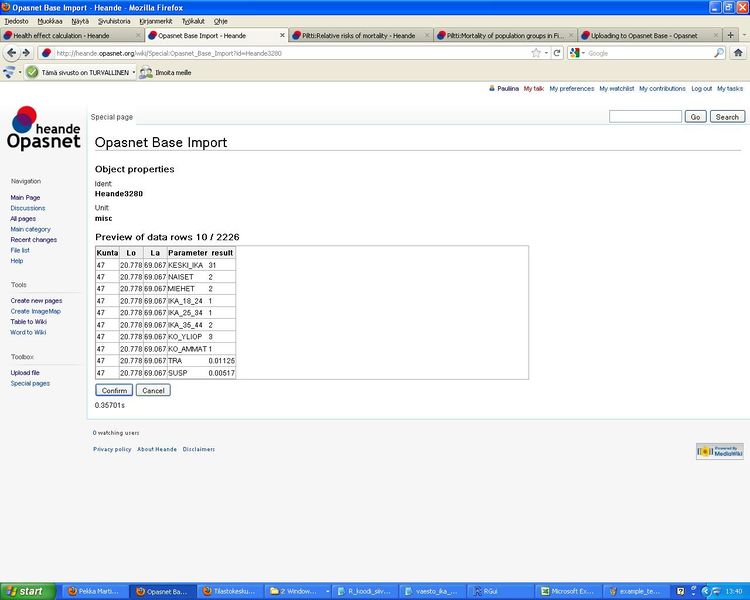Click the Ilmoita meille people icon
Viewport: 750px width, 600px height.
point(146,73)
